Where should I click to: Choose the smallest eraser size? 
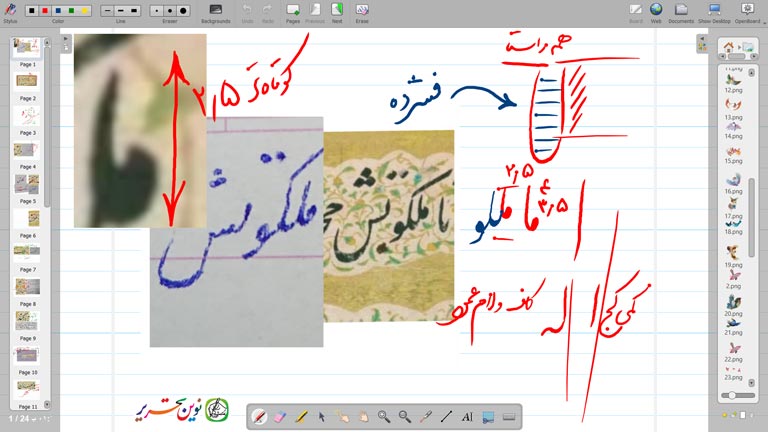click(x=159, y=10)
